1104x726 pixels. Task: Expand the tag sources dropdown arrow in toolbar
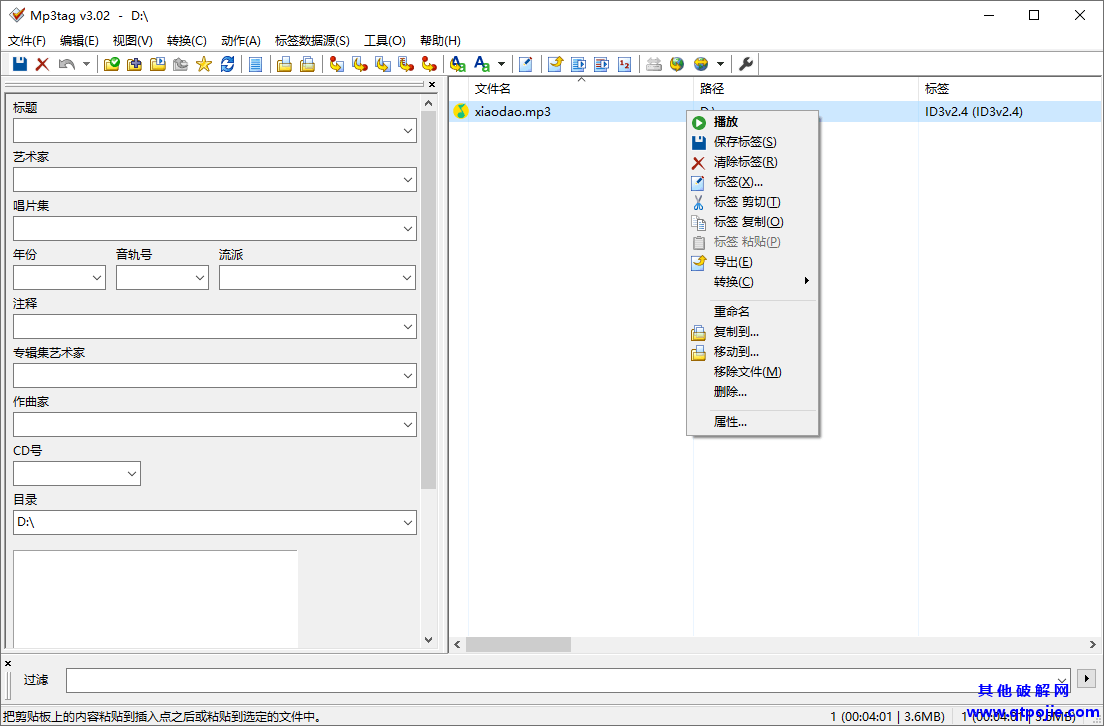pyautogui.click(x=720, y=64)
